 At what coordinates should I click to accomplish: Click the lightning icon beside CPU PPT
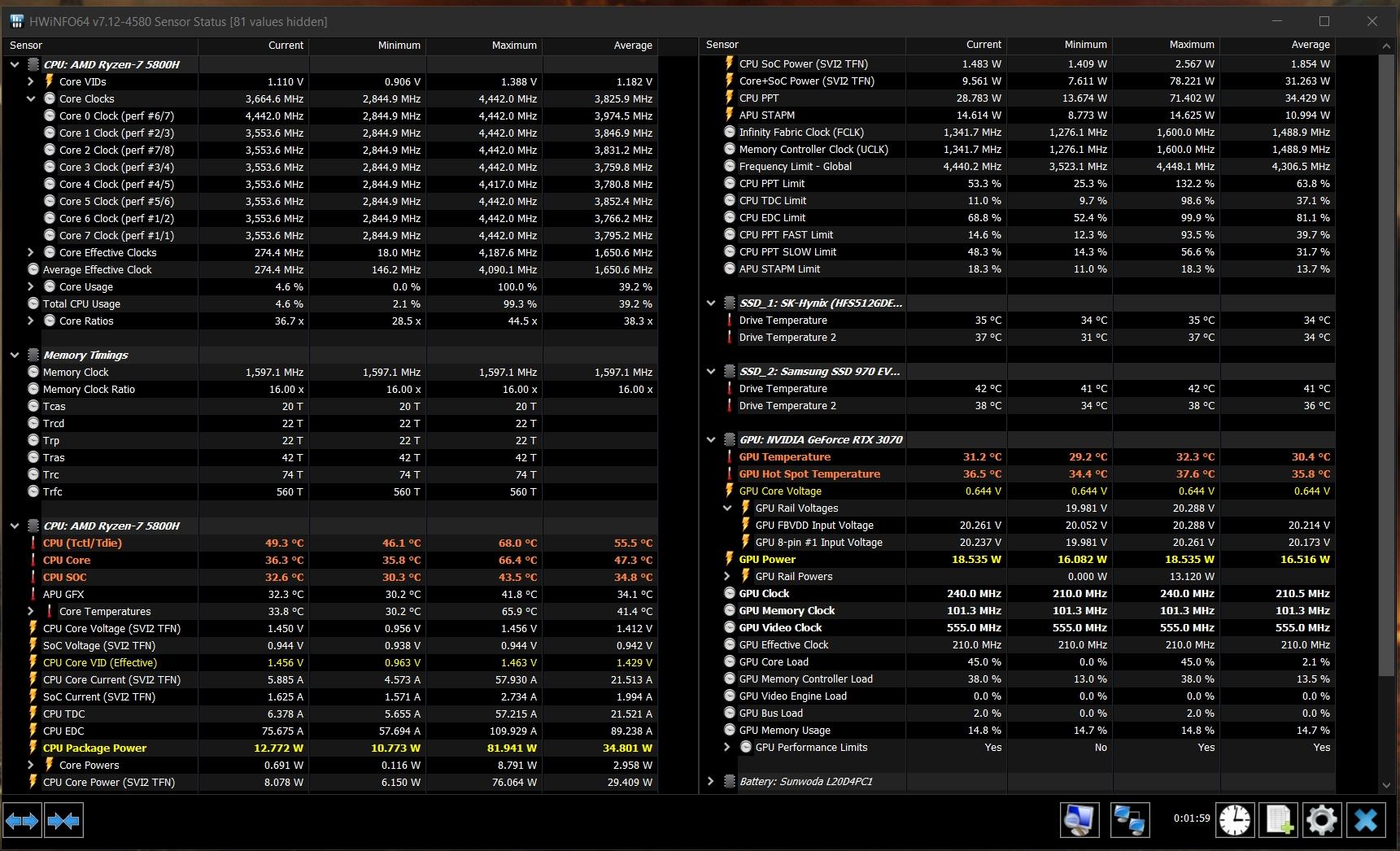tap(730, 98)
